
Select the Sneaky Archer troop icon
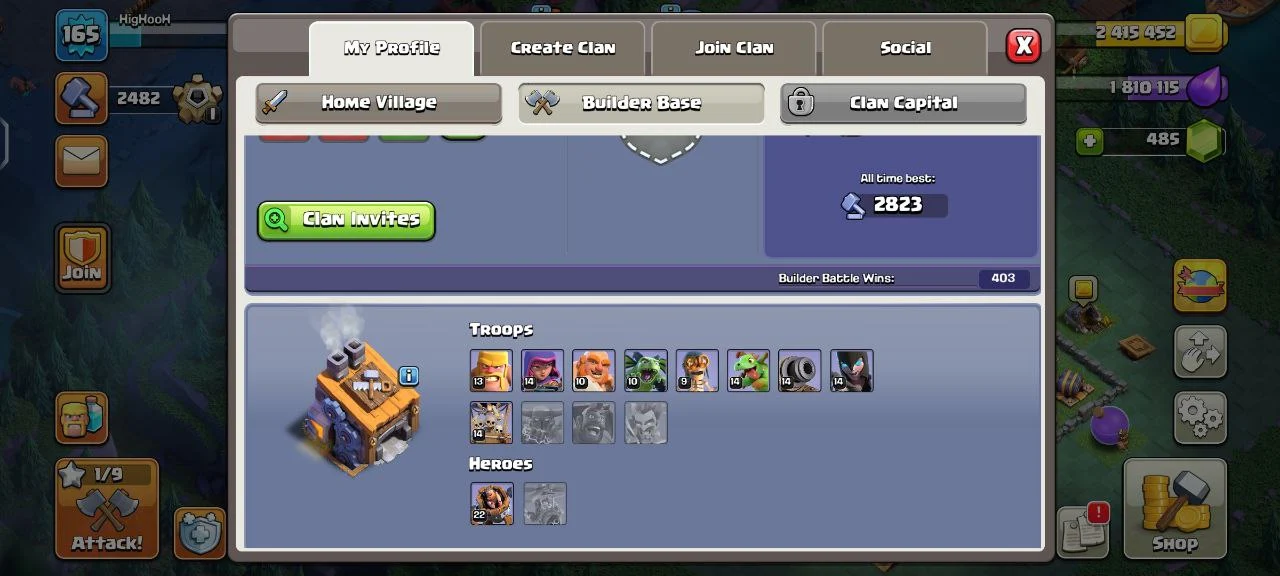[543, 370]
